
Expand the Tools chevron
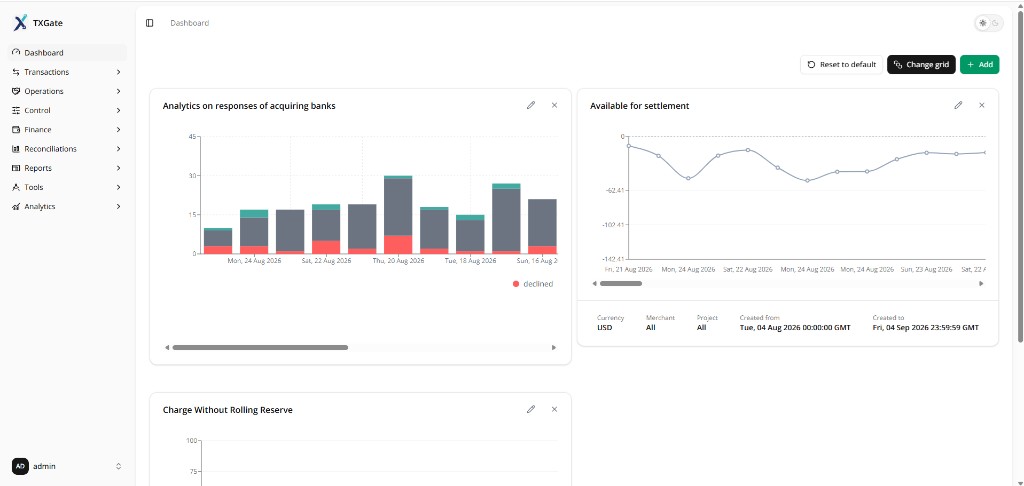point(118,187)
